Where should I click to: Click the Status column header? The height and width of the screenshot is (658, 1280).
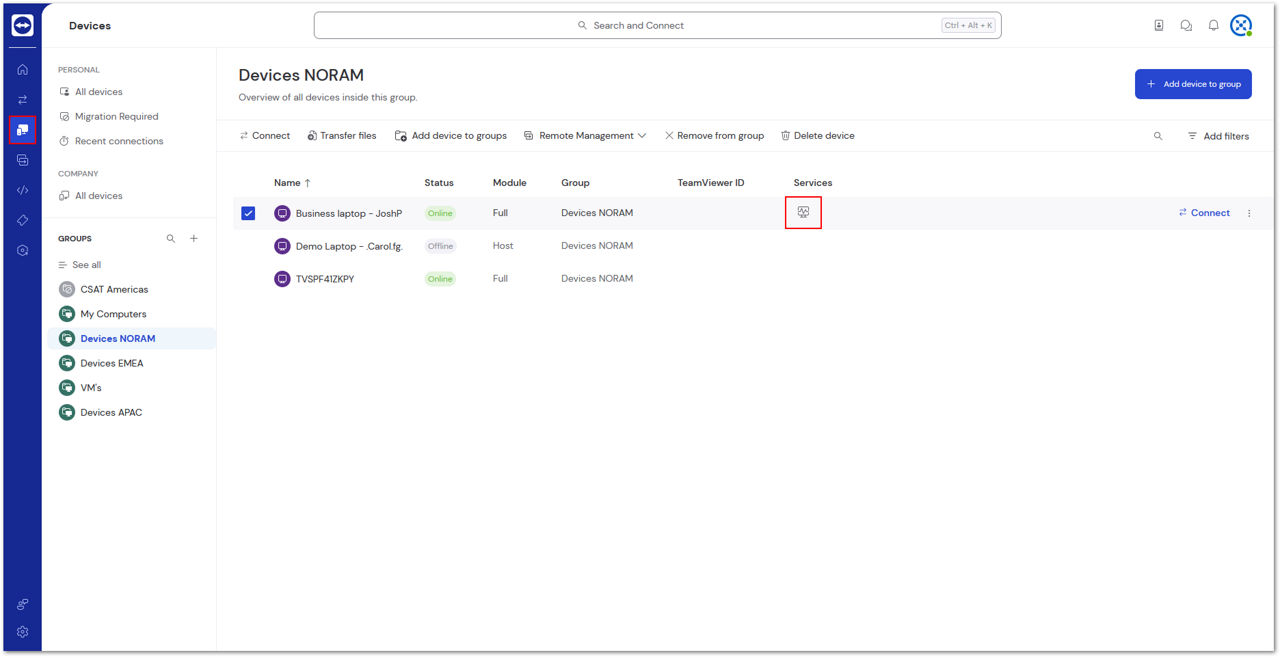point(439,183)
